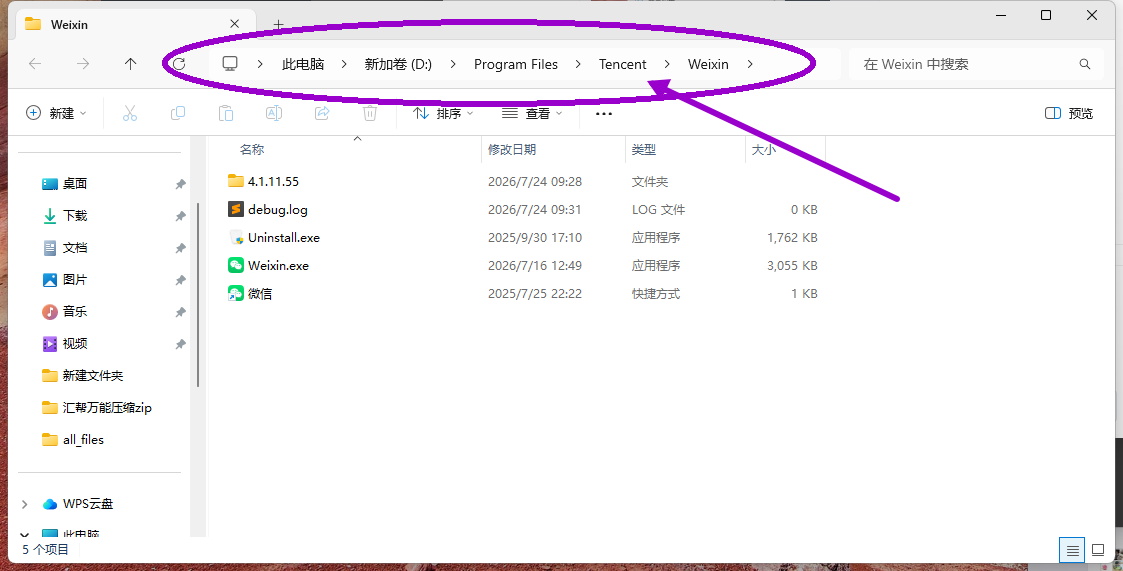Select the debug.log file icon

pyautogui.click(x=236, y=209)
